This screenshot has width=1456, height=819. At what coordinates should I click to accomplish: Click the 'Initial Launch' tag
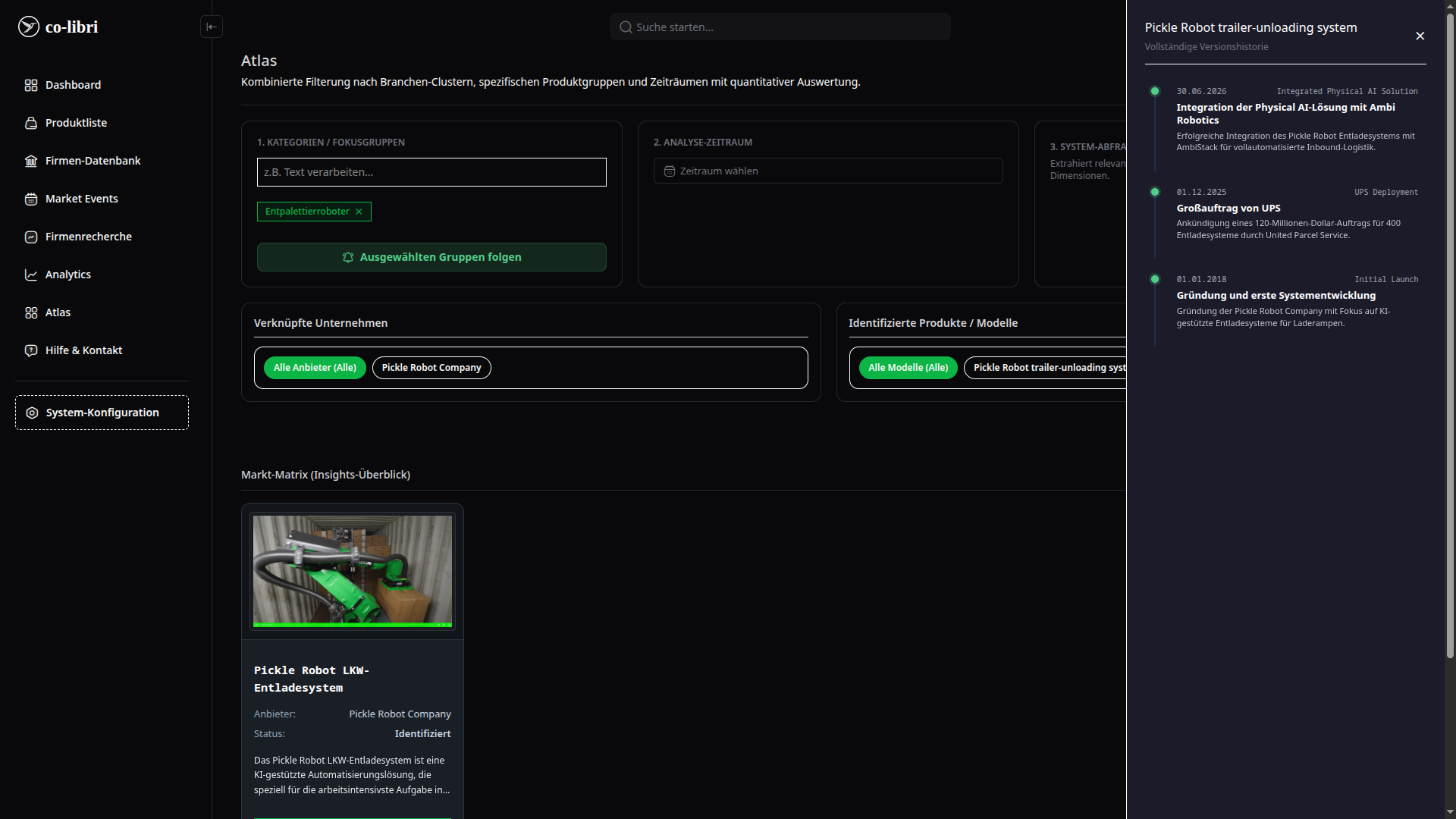(1386, 279)
